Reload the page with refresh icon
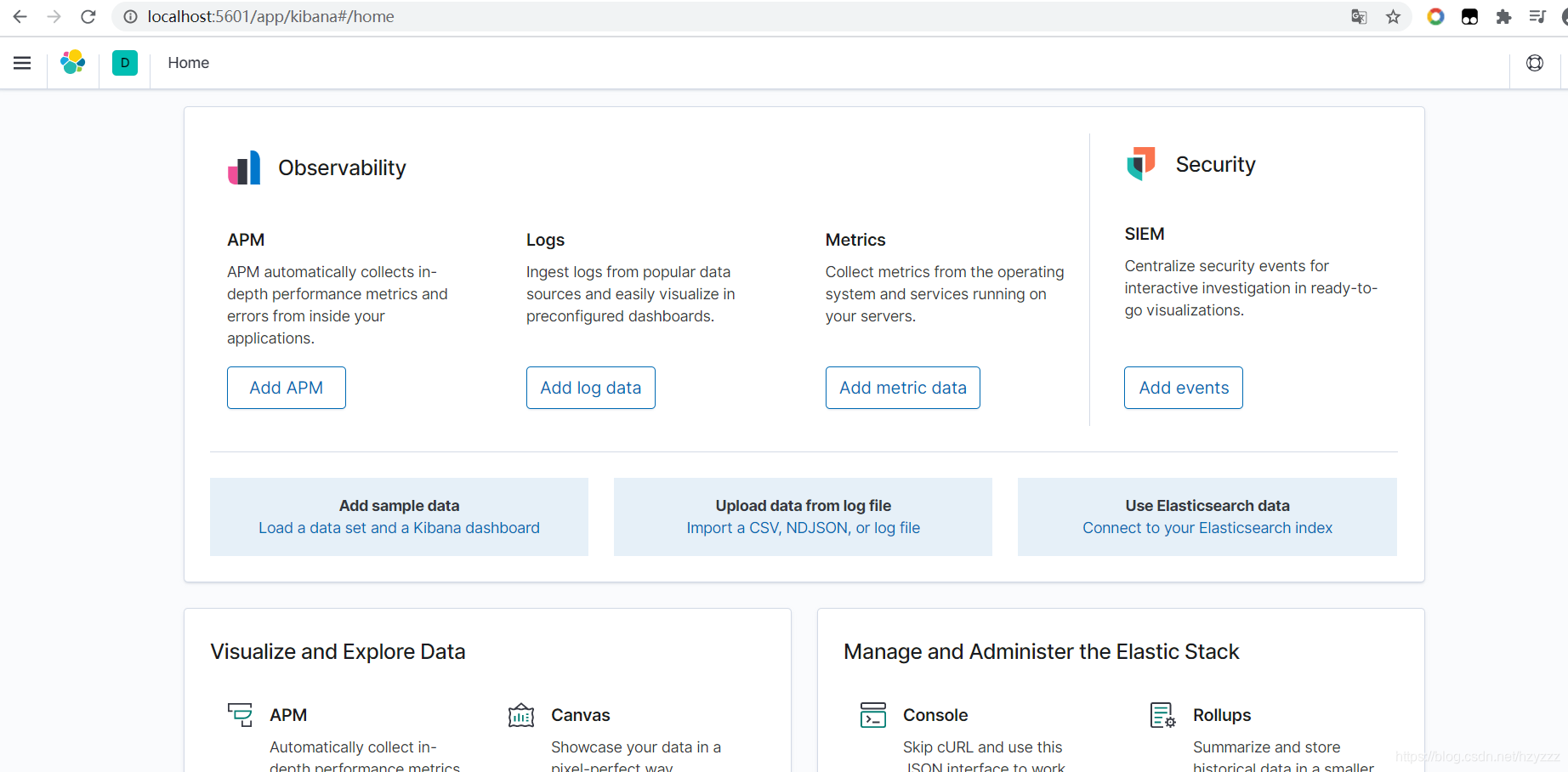This screenshot has width=1568, height=772. pyautogui.click(x=88, y=17)
